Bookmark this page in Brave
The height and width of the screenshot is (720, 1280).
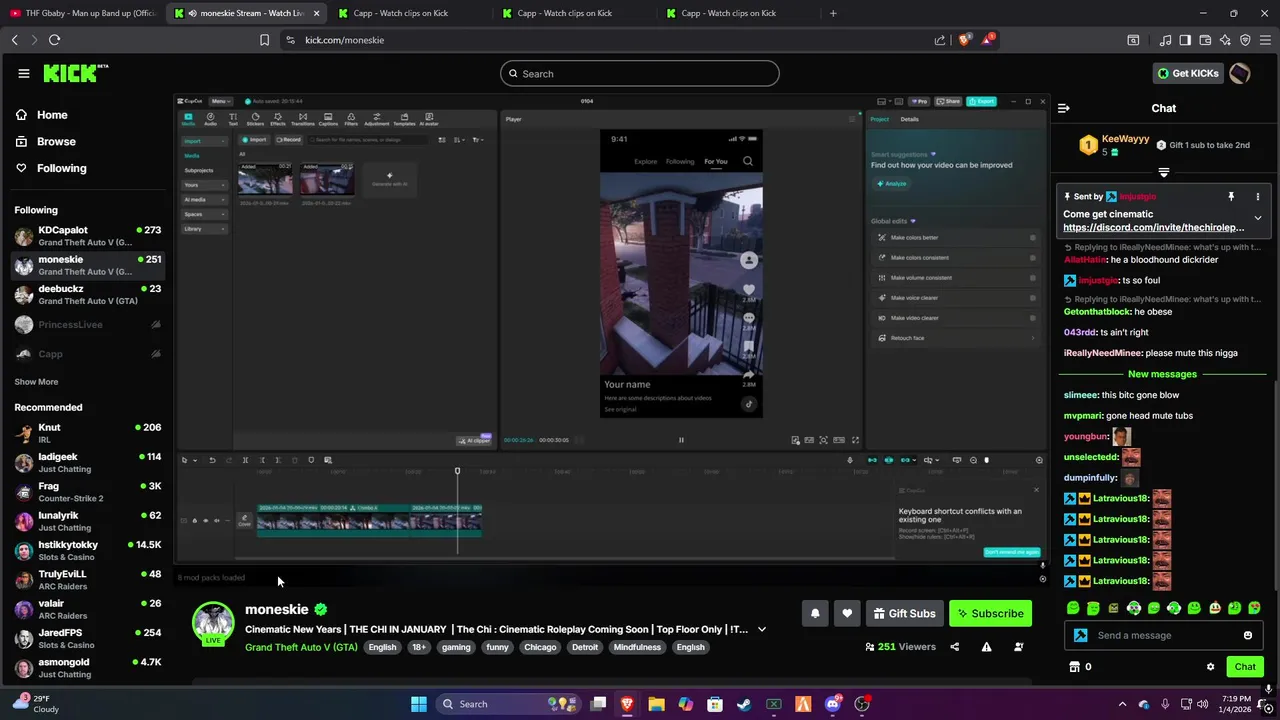click(264, 40)
